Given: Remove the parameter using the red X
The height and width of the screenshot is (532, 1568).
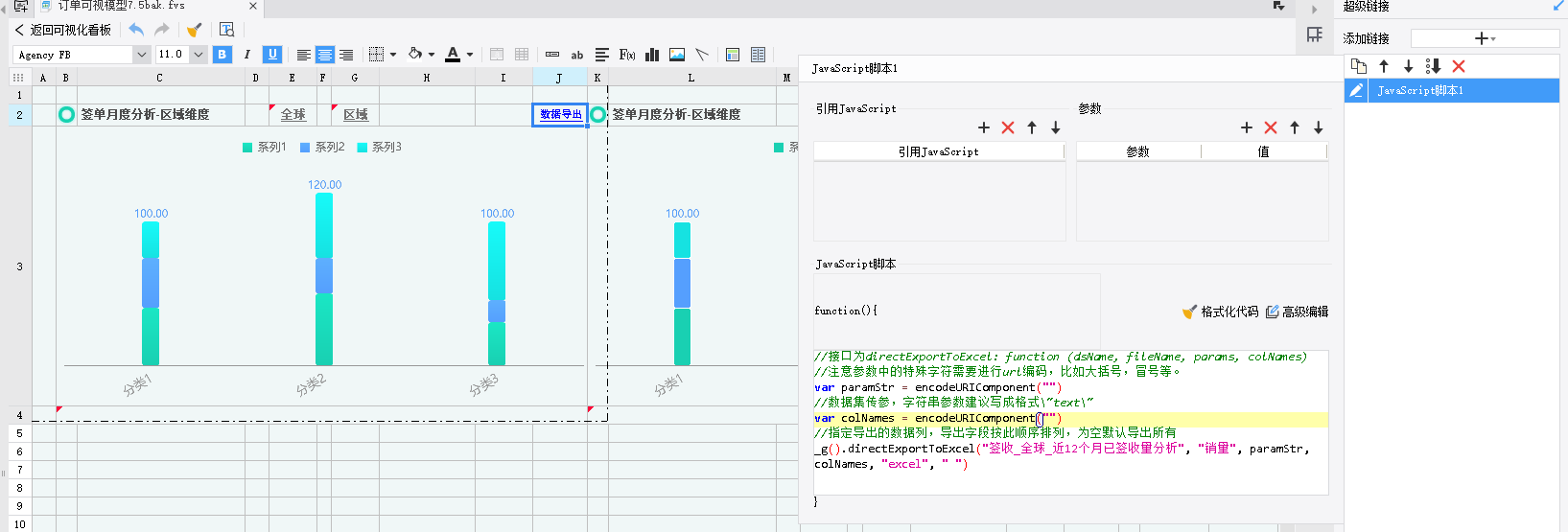Looking at the screenshot, I should [1271, 127].
